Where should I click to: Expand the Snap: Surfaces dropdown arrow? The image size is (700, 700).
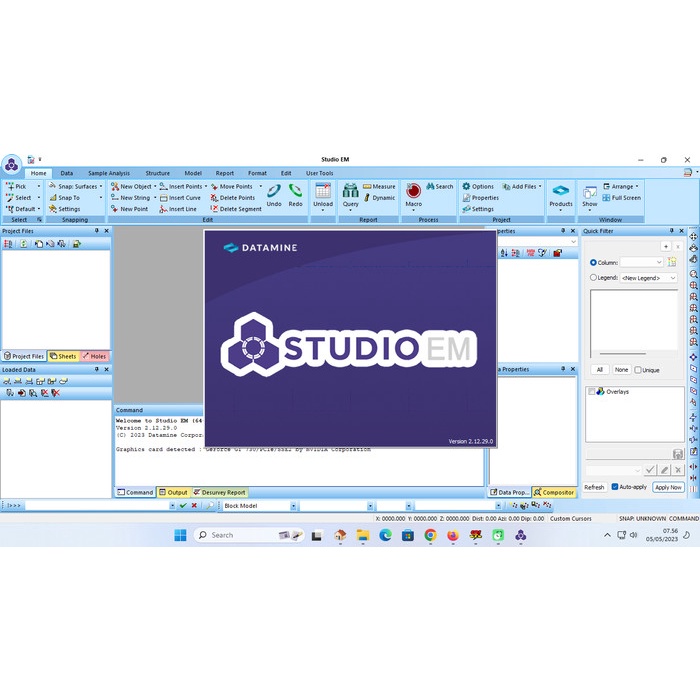[101, 186]
